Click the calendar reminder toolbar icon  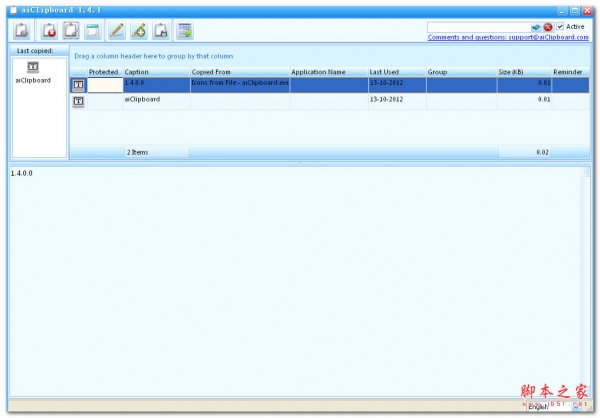pos(93,30)
